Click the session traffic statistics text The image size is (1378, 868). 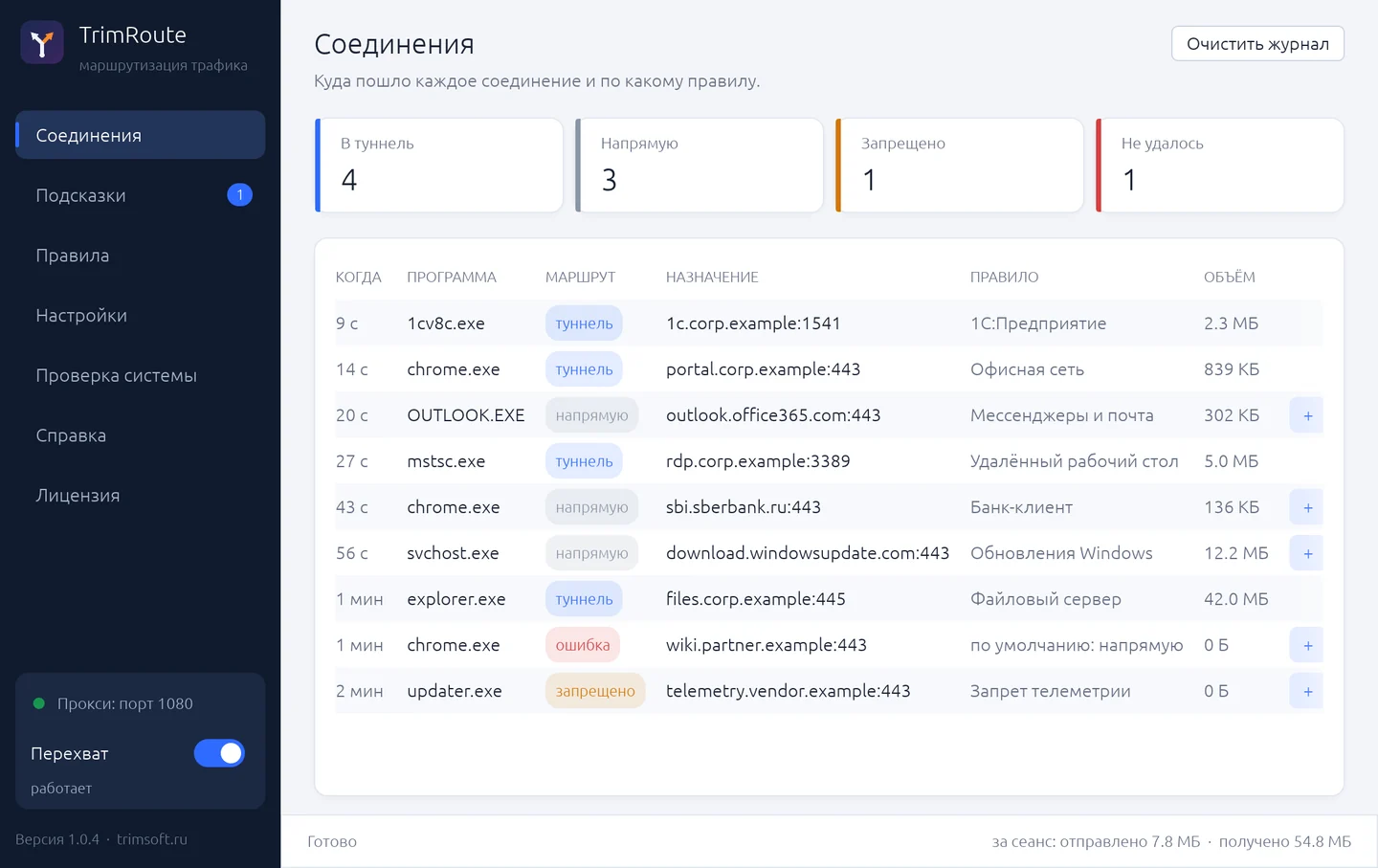click(1171, 841)
